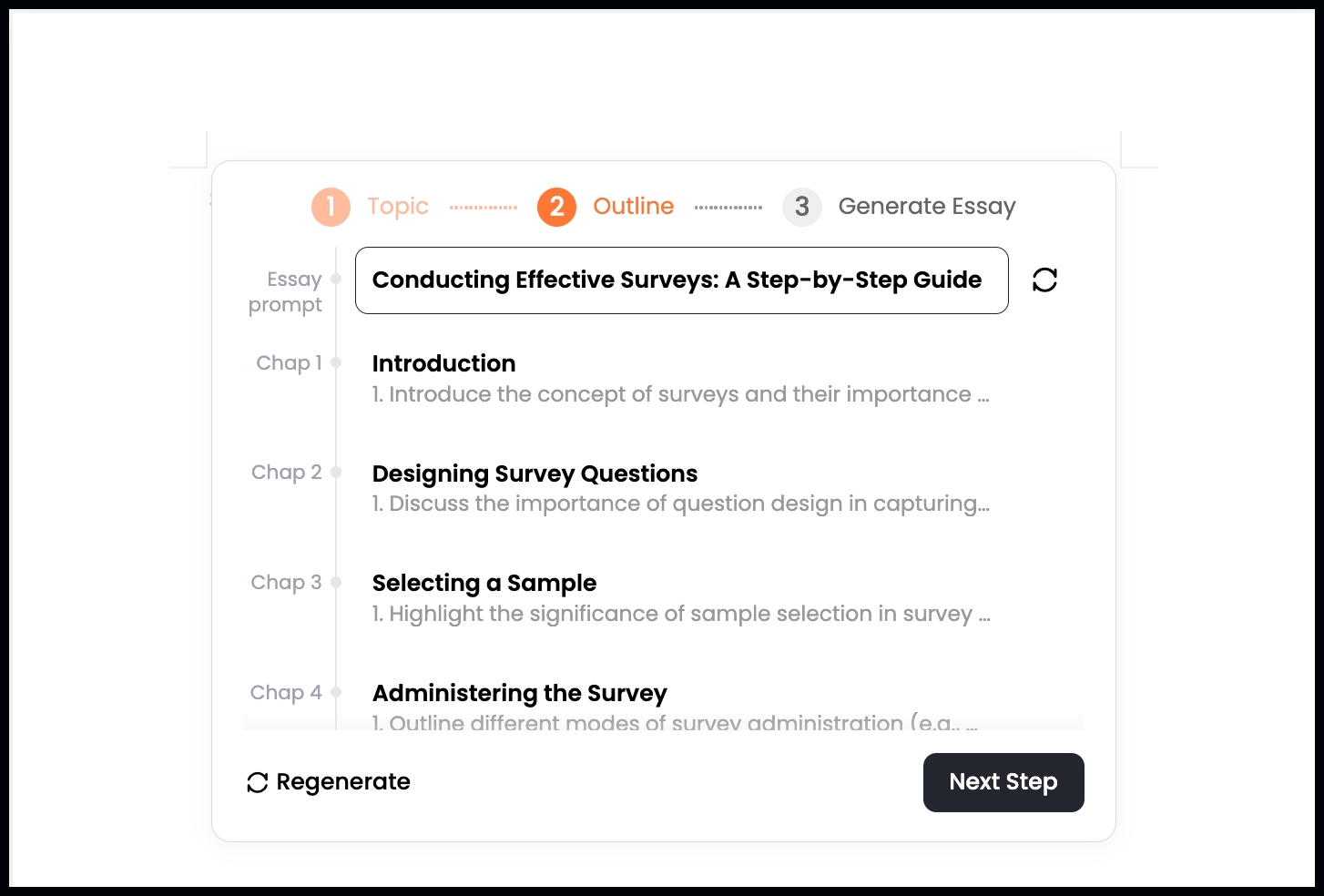Image resolution: width=1324 pixels, height=896 pixels.
Task: Select the step 2 orange circle badge
Action: coord(556,207)
